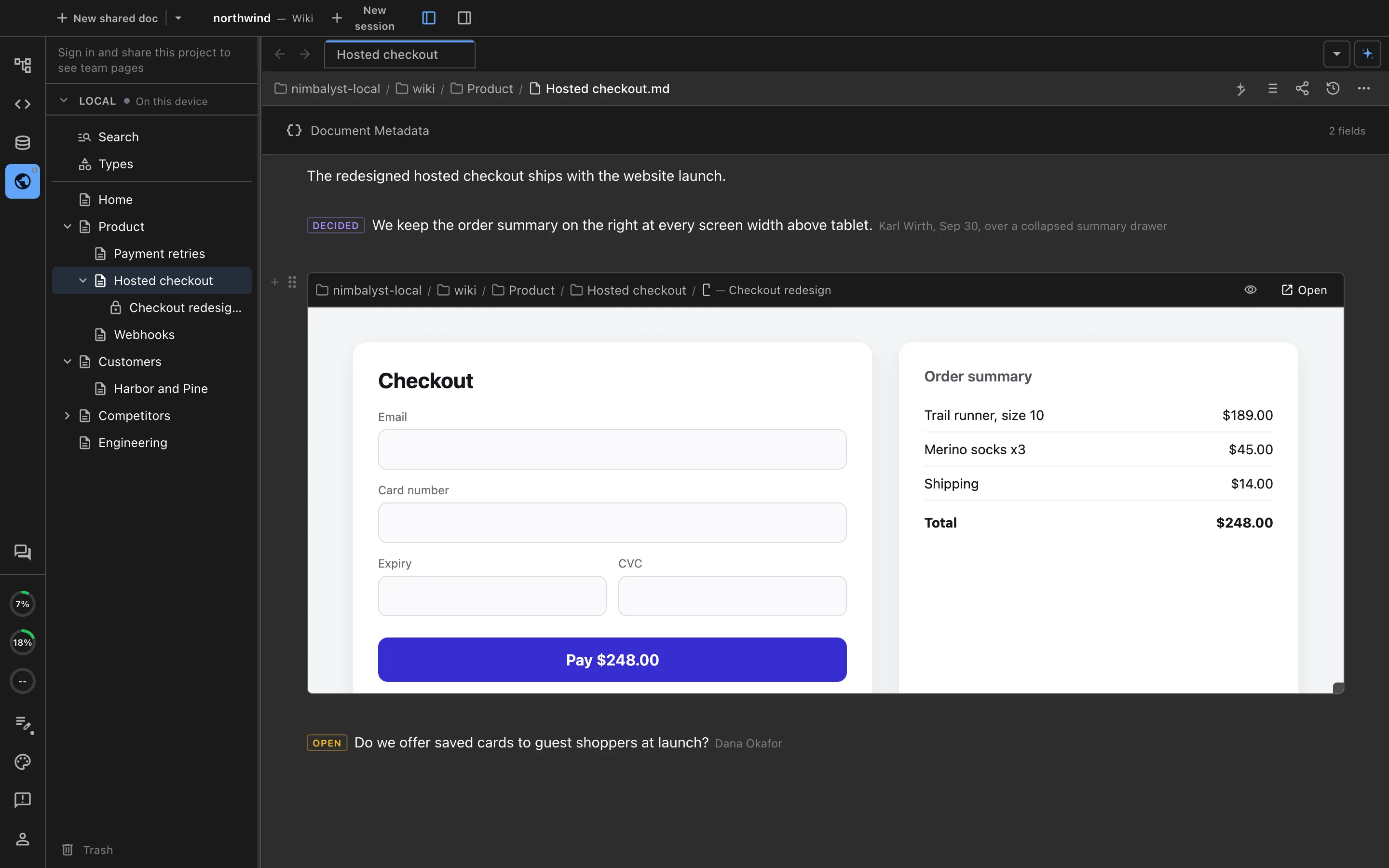The width and height of the screenshot is (1389, 868).
Task: Click the 7% usage progress ring
Action: pyautogui.click(x=22, y=604)
